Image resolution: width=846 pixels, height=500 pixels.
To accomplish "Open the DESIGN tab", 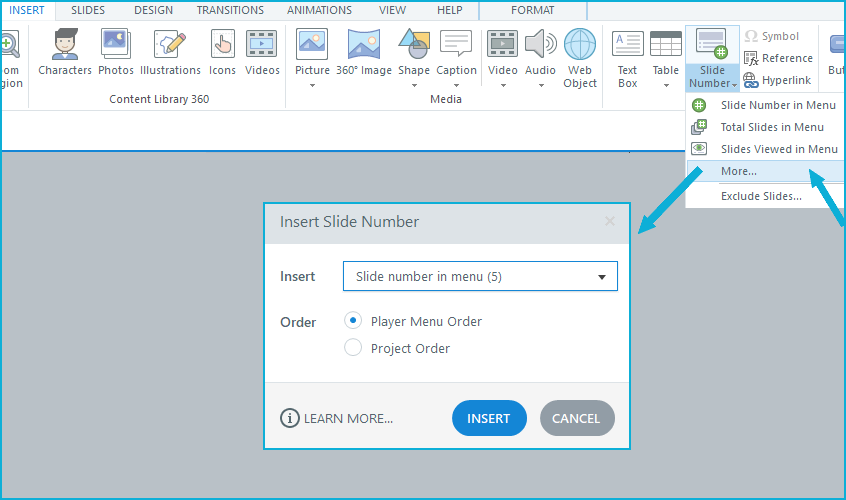I will 153,10.
